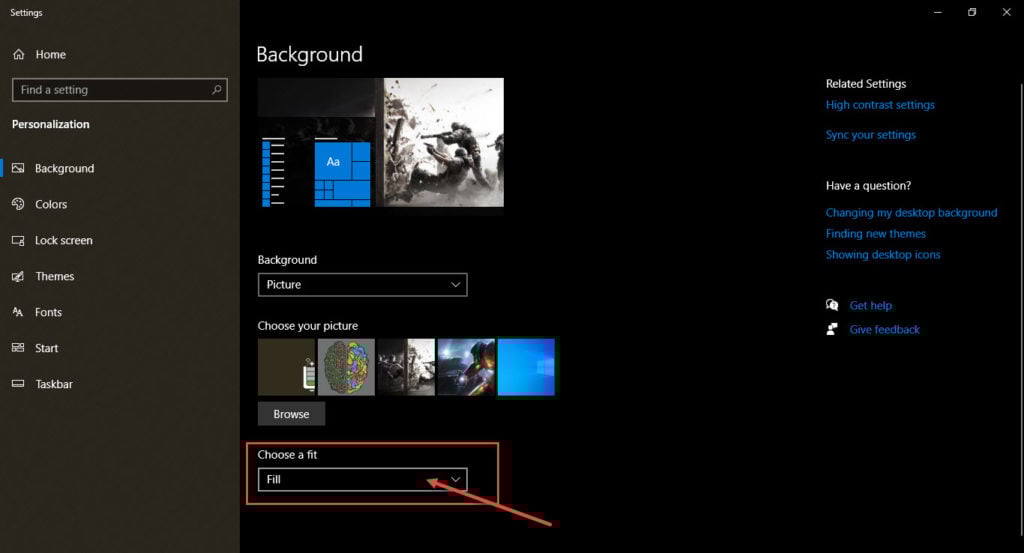Open Showing desktop icons link
Screen dimensions: 1024x553
point(883,255)
